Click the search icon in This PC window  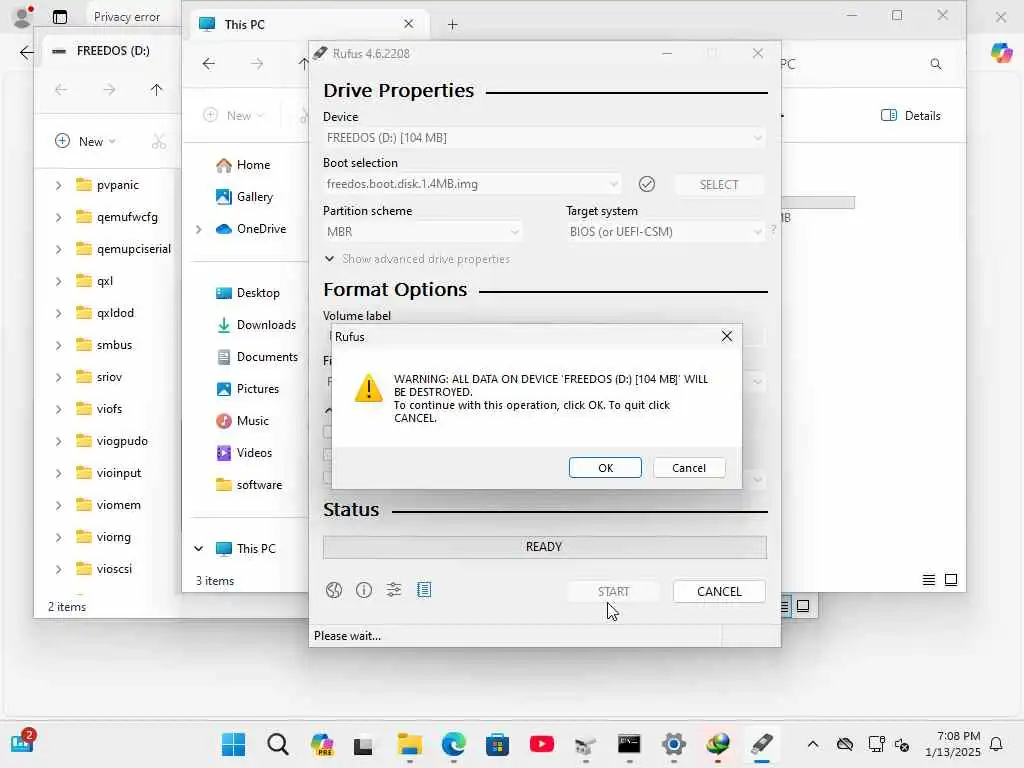coord(936,64)
